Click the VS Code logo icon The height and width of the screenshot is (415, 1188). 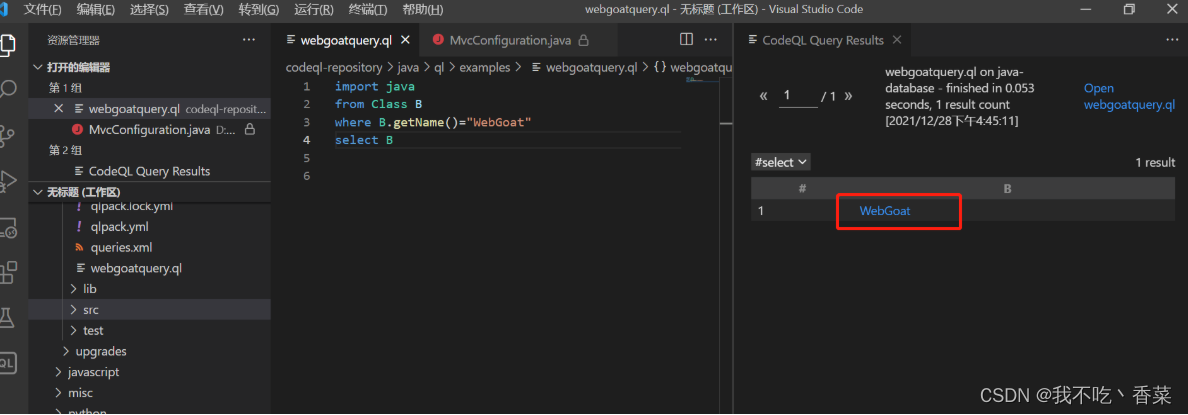click(5, 9)
